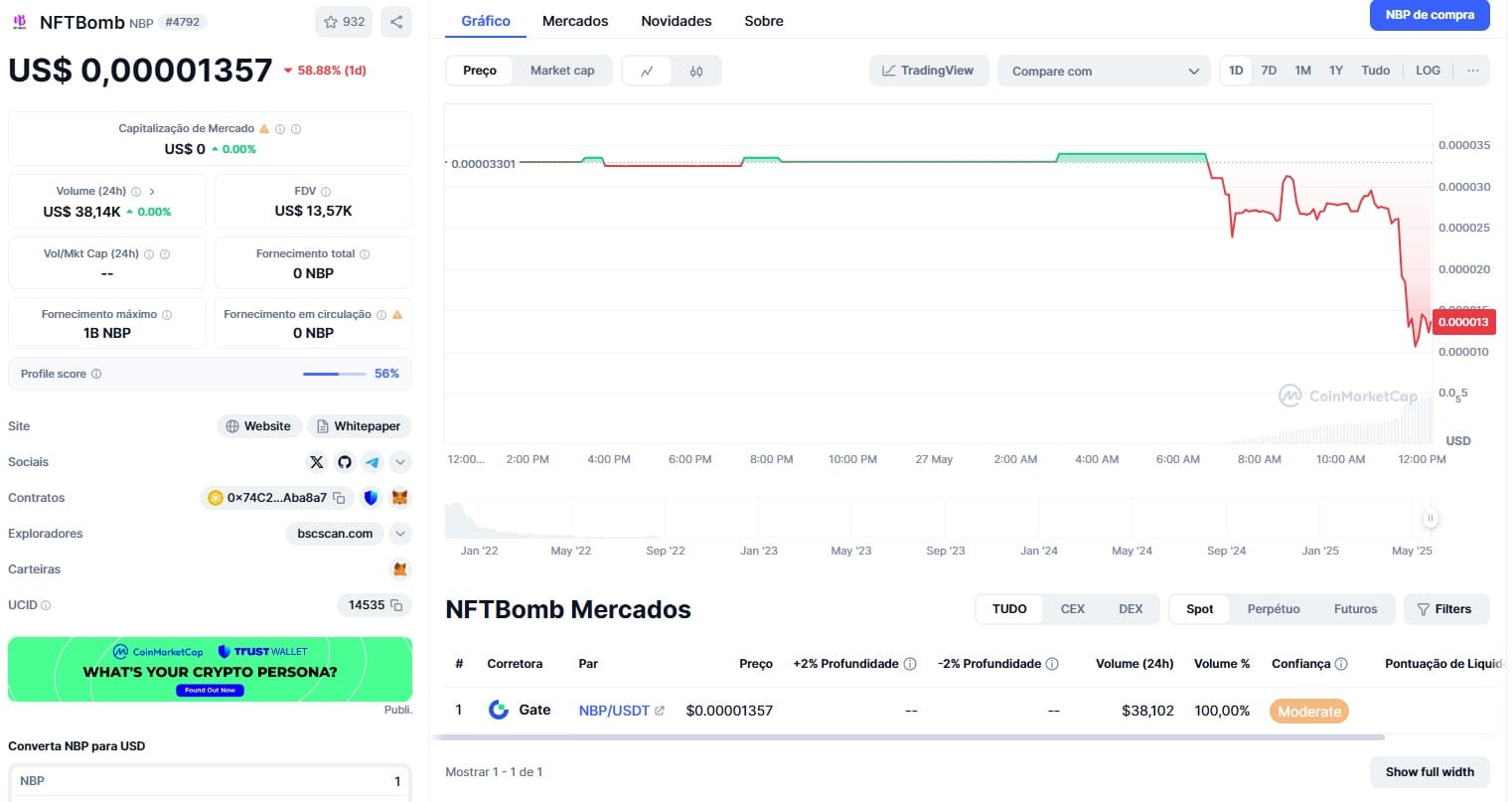
Task: Click the NBP de compra button
Action: (x=1430, y=15)
